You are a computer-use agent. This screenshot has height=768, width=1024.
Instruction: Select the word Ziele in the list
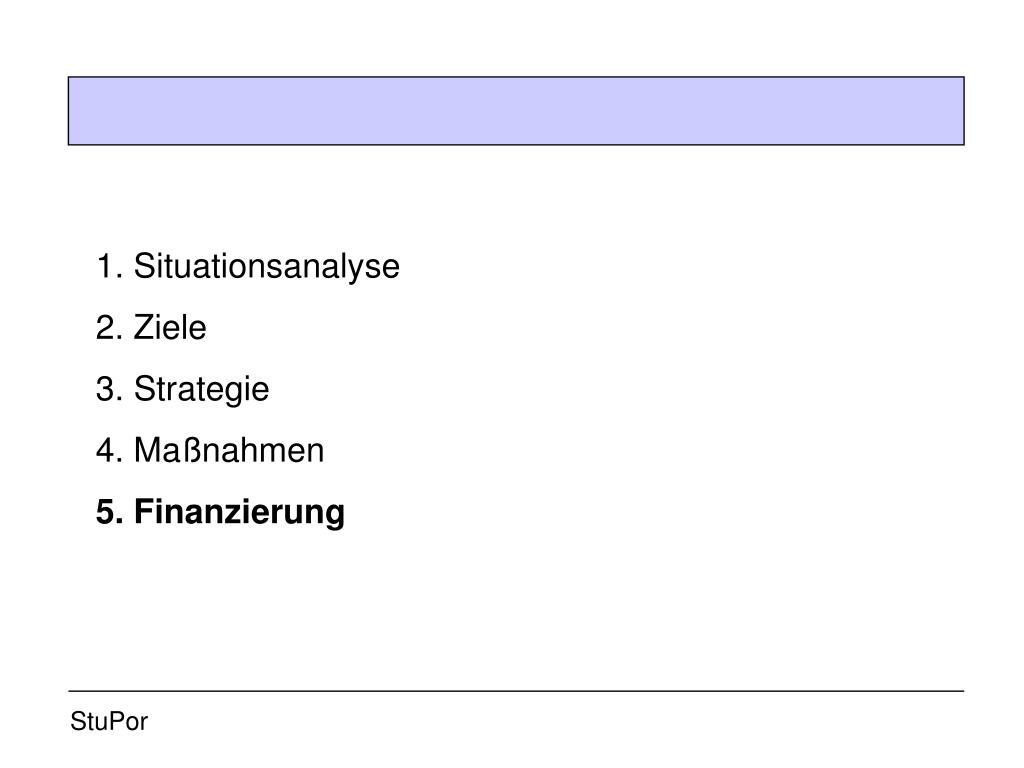[169, 328]
